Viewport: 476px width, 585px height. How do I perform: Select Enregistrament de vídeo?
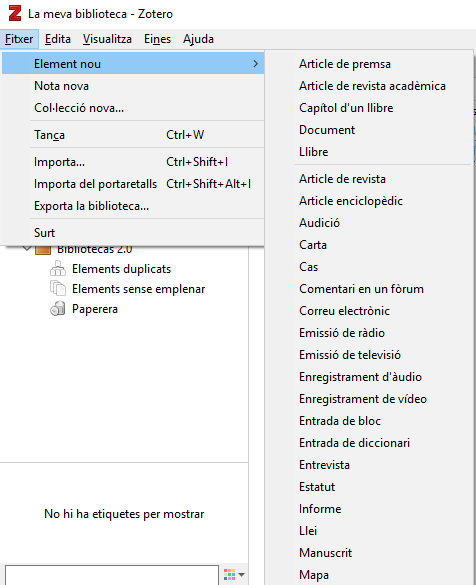369,399
